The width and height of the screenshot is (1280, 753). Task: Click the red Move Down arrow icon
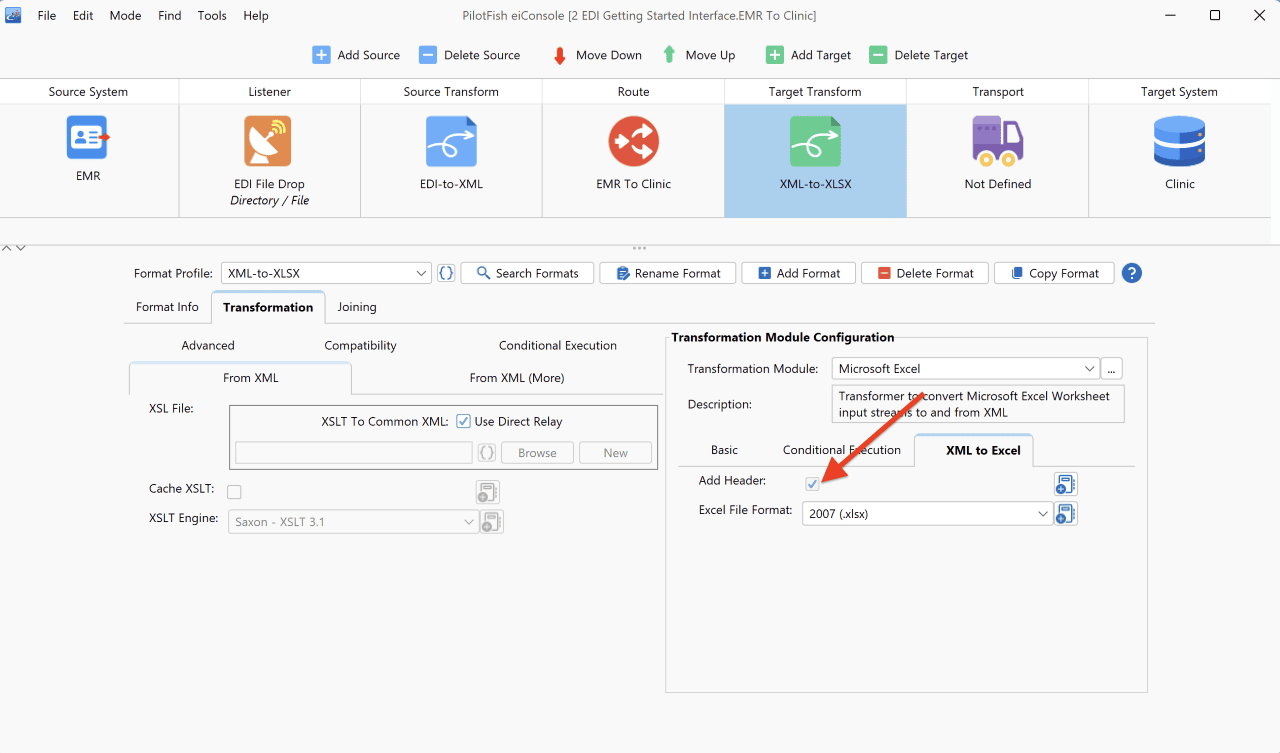560,55
